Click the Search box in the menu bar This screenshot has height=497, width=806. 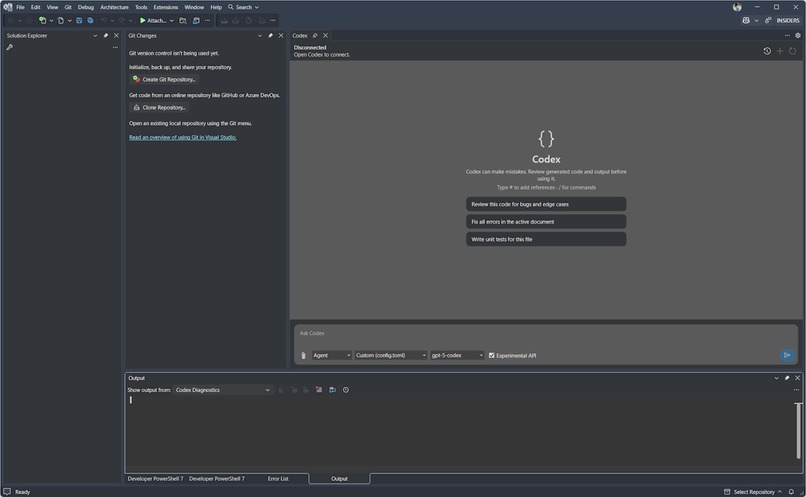[x=244, y=7]
